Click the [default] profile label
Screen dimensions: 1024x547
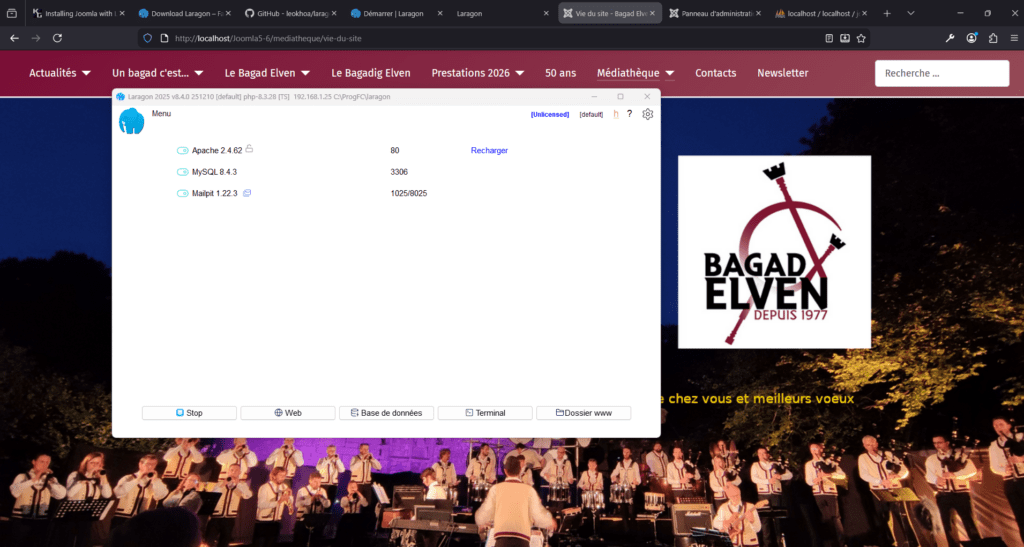(x=591, y=115)
